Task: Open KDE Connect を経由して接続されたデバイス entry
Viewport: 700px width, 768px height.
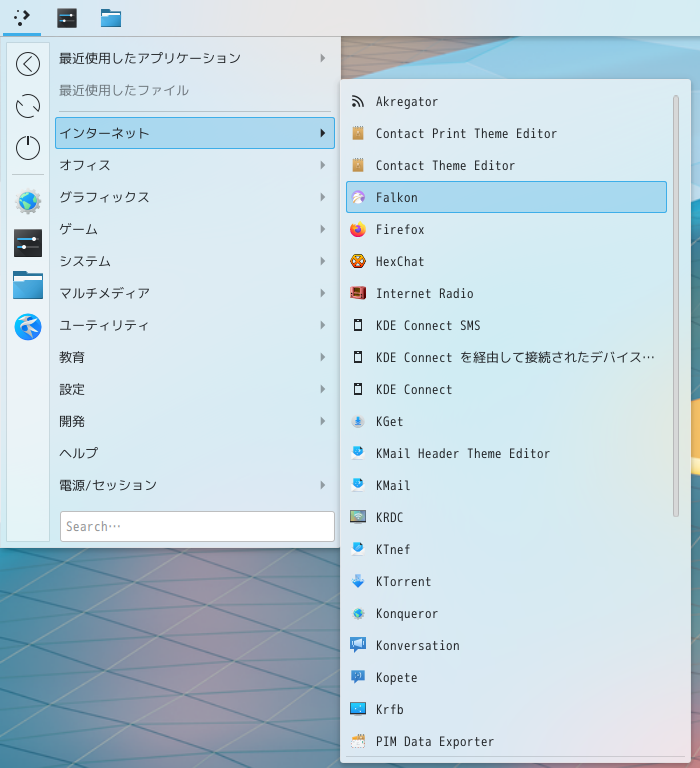Action: click(506, 357)
